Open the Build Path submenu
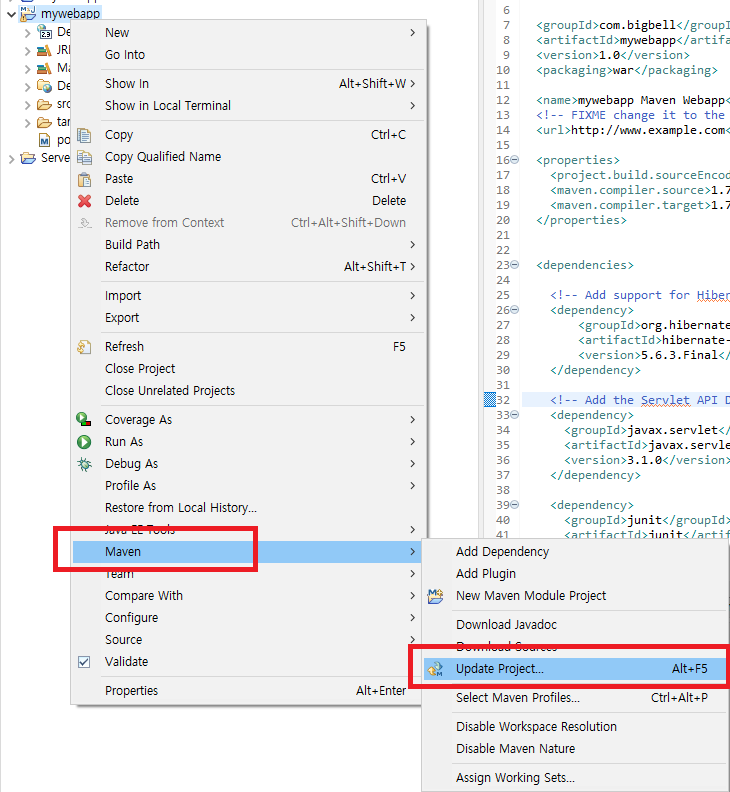 pos(248,245)
